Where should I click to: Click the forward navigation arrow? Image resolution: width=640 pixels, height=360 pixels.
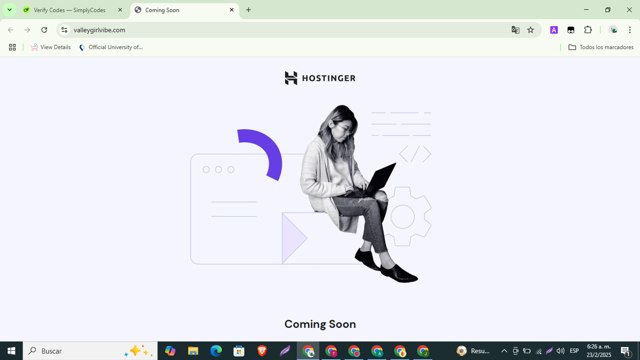[27, 30]
